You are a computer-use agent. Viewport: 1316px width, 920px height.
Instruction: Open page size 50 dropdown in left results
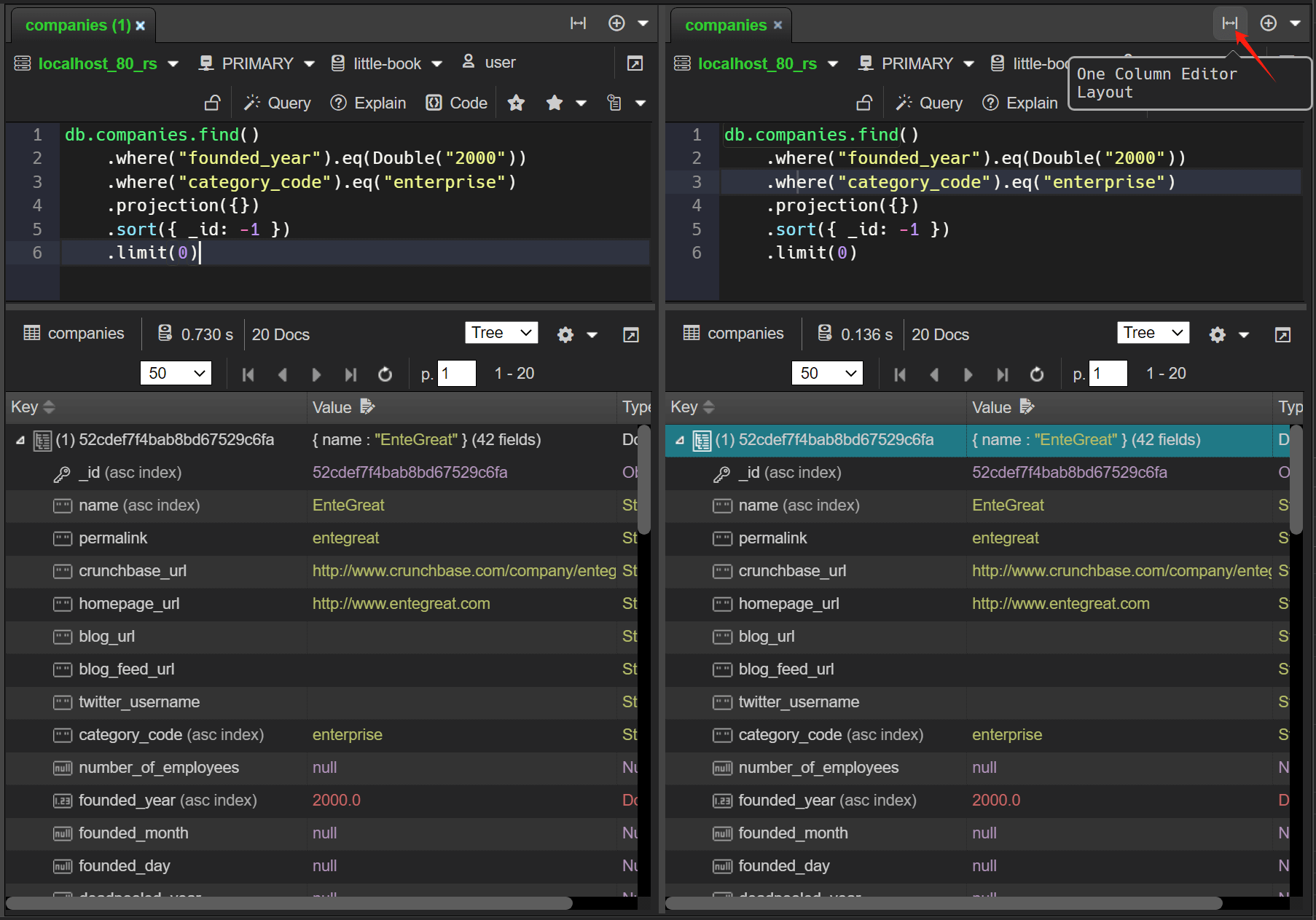[176, 373]
